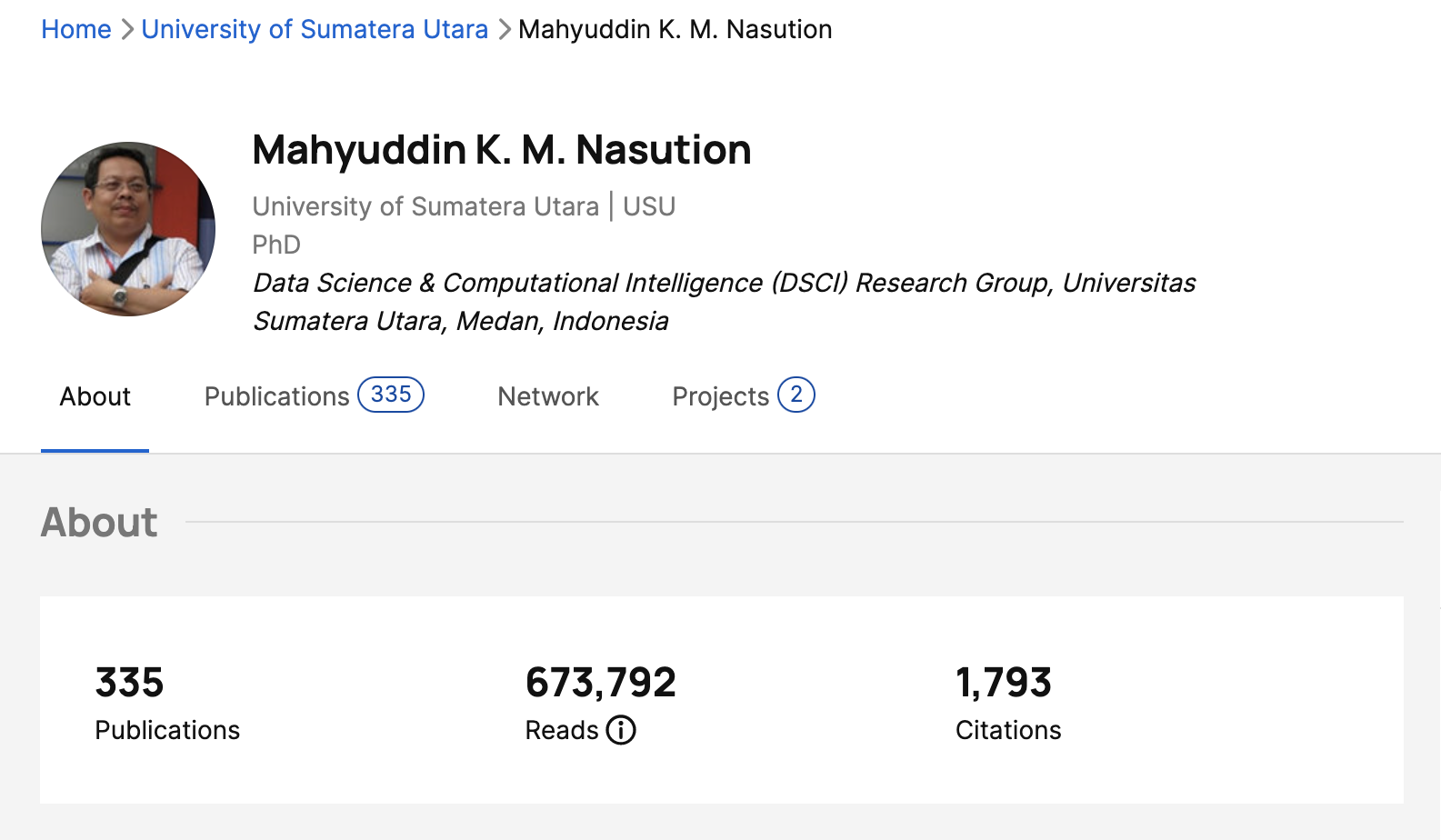Click the 2 badge beside Projects tab
This screenshot has width=1441, height=840.
(796, 395)
